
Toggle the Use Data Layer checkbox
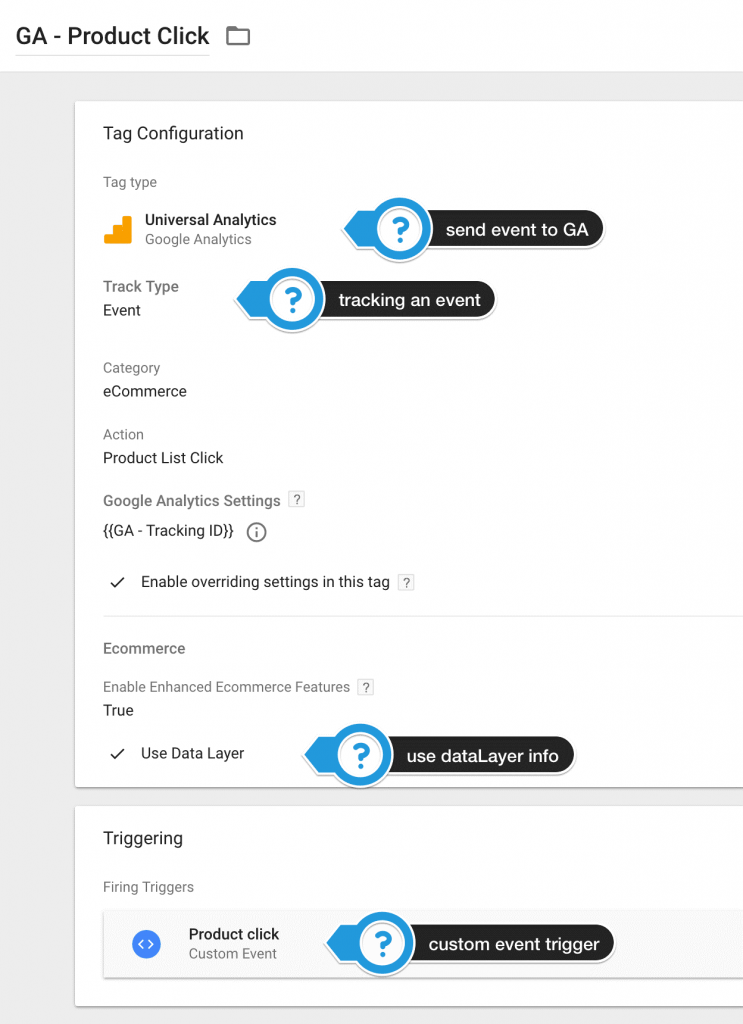pyautogui.click(x=118, y=753)
